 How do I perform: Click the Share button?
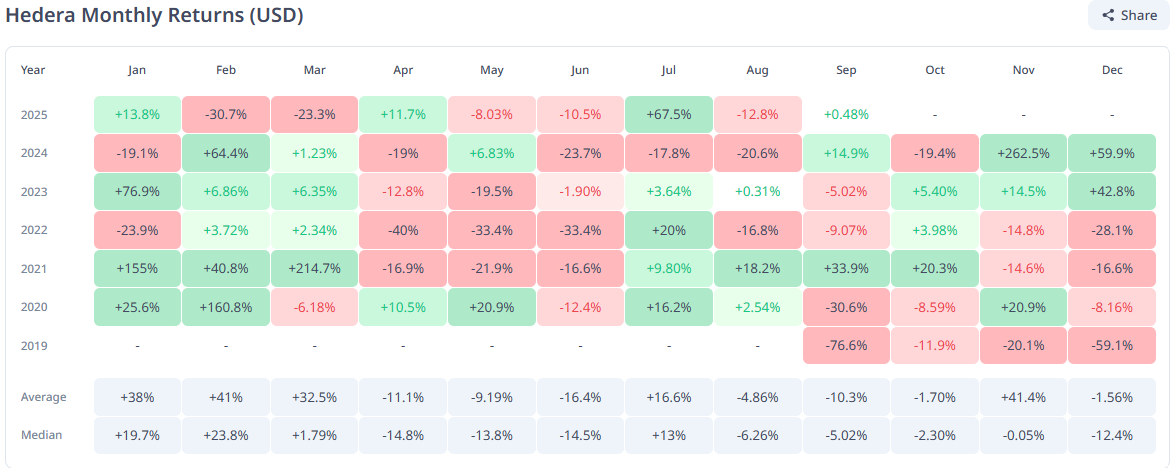coord(1129,15)
